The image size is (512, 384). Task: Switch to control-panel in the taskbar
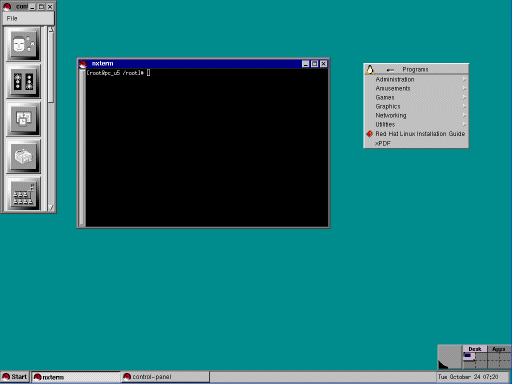pos(165,377)
